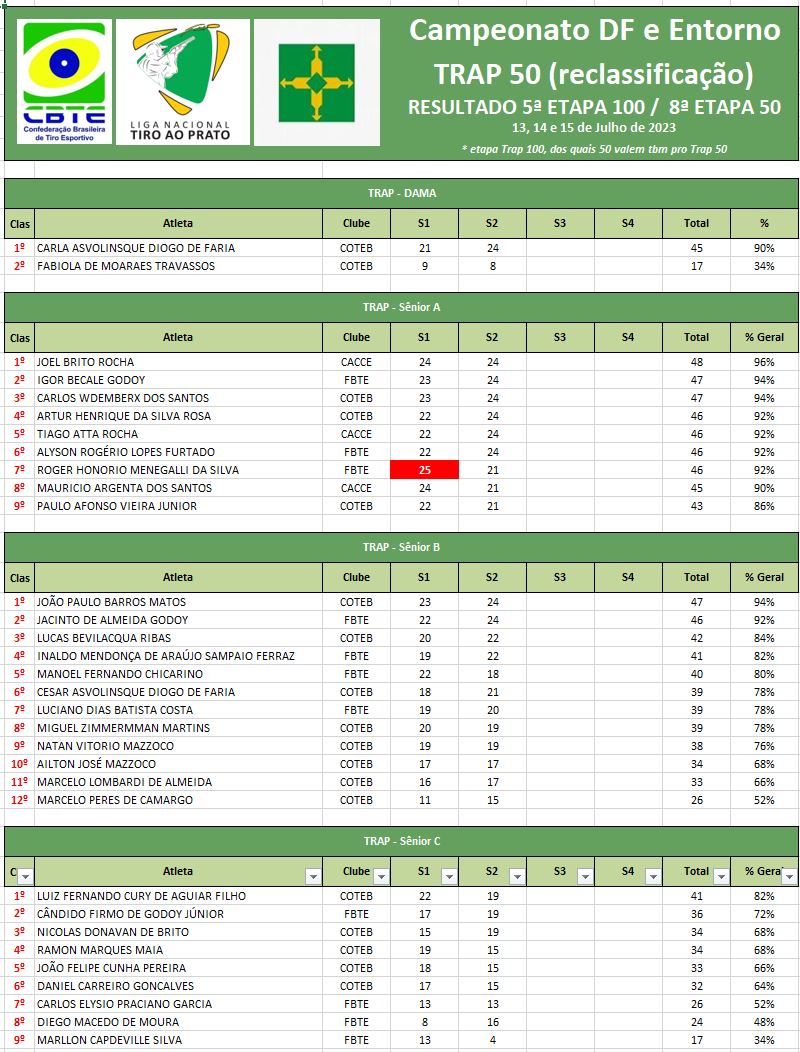Select cell INALDO MENDONÇA DE ARAÚJO SAMPAIO FERRAZ
This screenshot has height=1052, width=800.
point(179,656)
